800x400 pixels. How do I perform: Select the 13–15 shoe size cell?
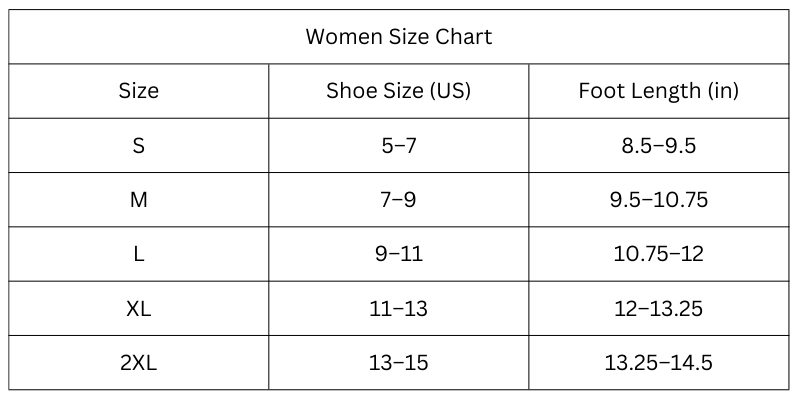coord(398,363)
